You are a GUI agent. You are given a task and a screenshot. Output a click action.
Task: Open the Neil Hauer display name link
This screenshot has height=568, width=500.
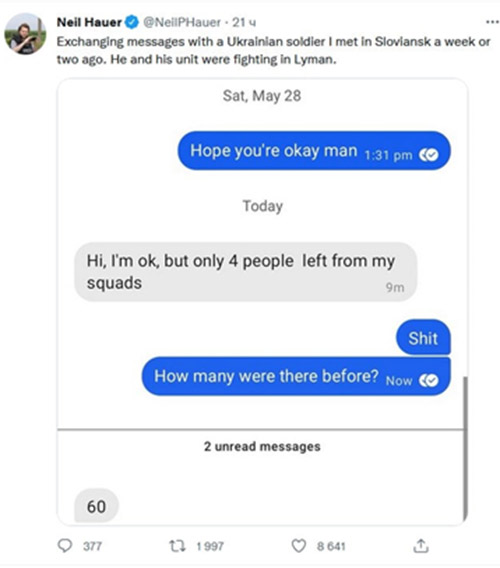(89, 22)
